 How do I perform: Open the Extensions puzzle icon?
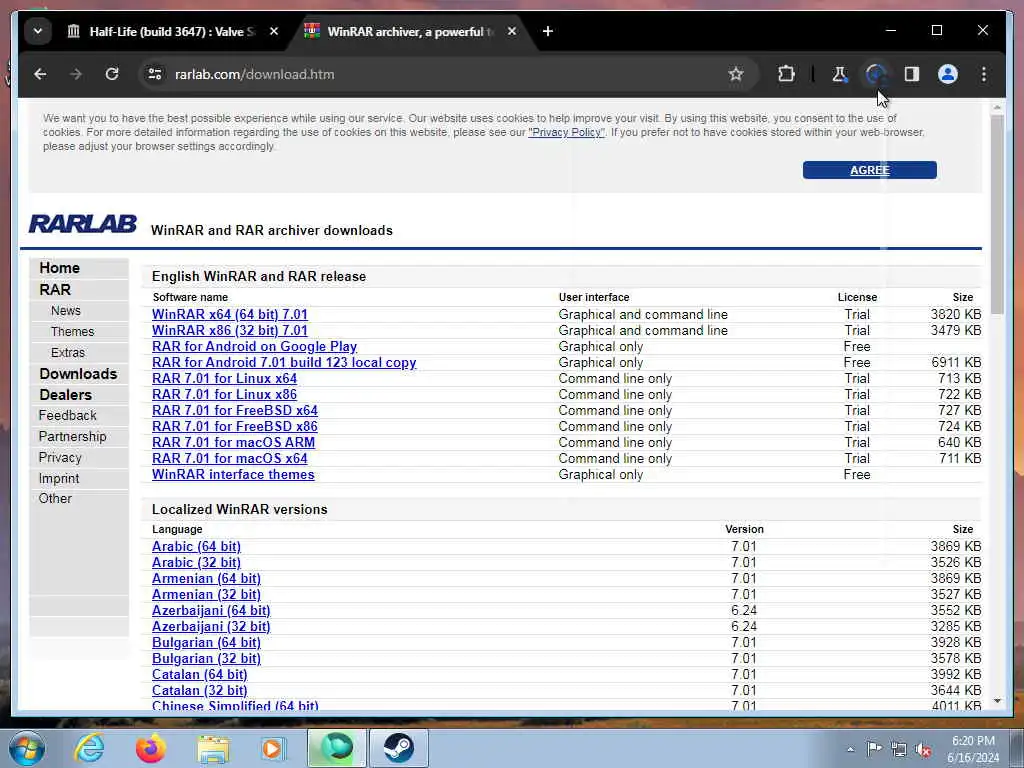(x=786, y=74)
